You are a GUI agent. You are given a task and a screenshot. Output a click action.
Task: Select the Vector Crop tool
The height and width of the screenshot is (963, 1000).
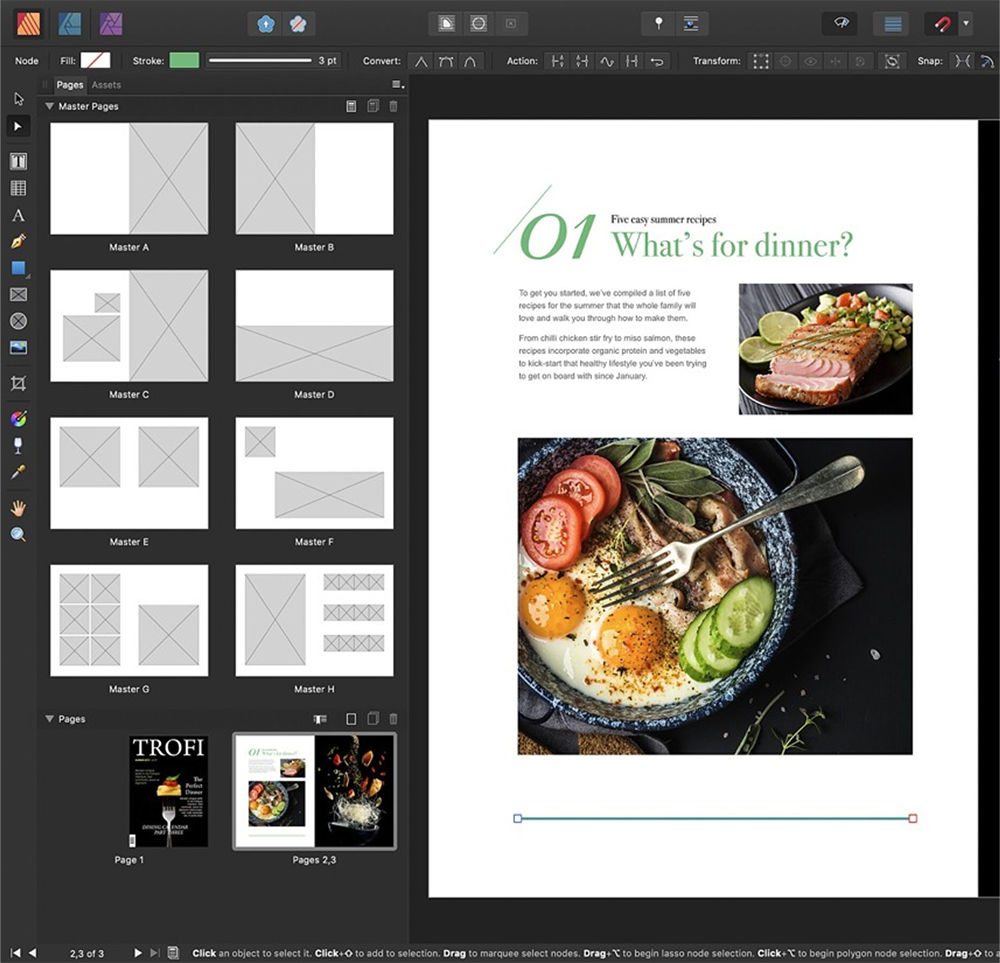[x=18, y=383]
